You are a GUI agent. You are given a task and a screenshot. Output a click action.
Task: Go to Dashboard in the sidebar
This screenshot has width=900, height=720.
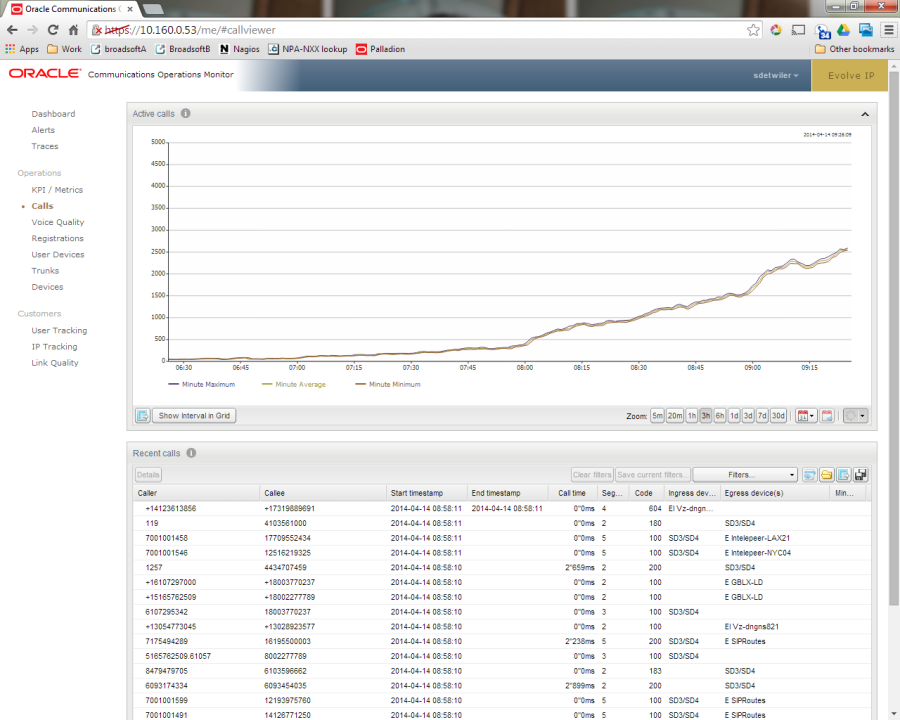click(53, 114)
